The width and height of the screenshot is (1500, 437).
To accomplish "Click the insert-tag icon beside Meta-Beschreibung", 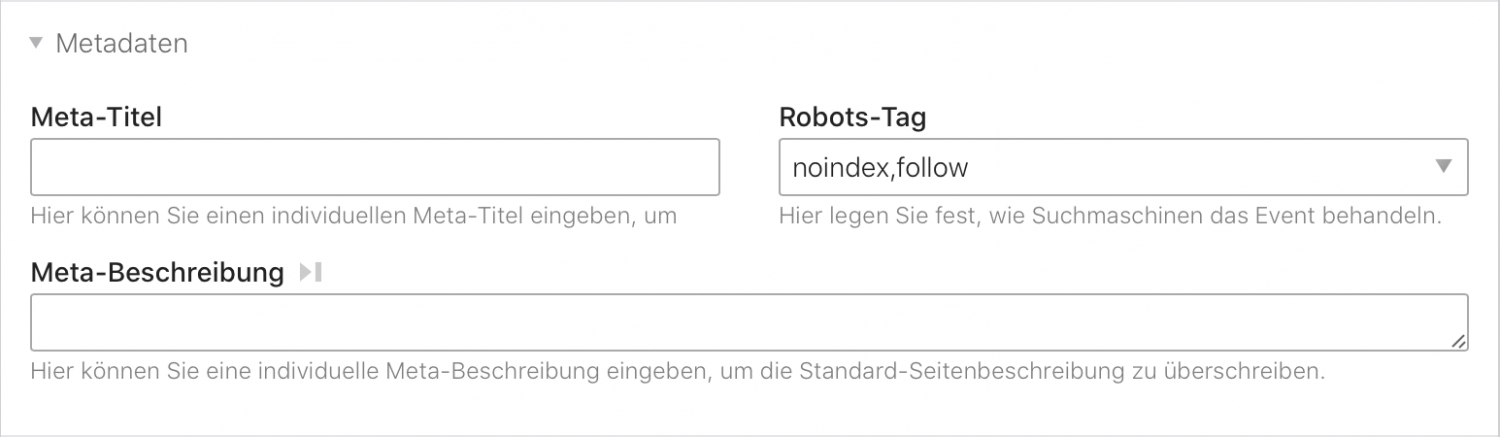I will click(310, 272).
